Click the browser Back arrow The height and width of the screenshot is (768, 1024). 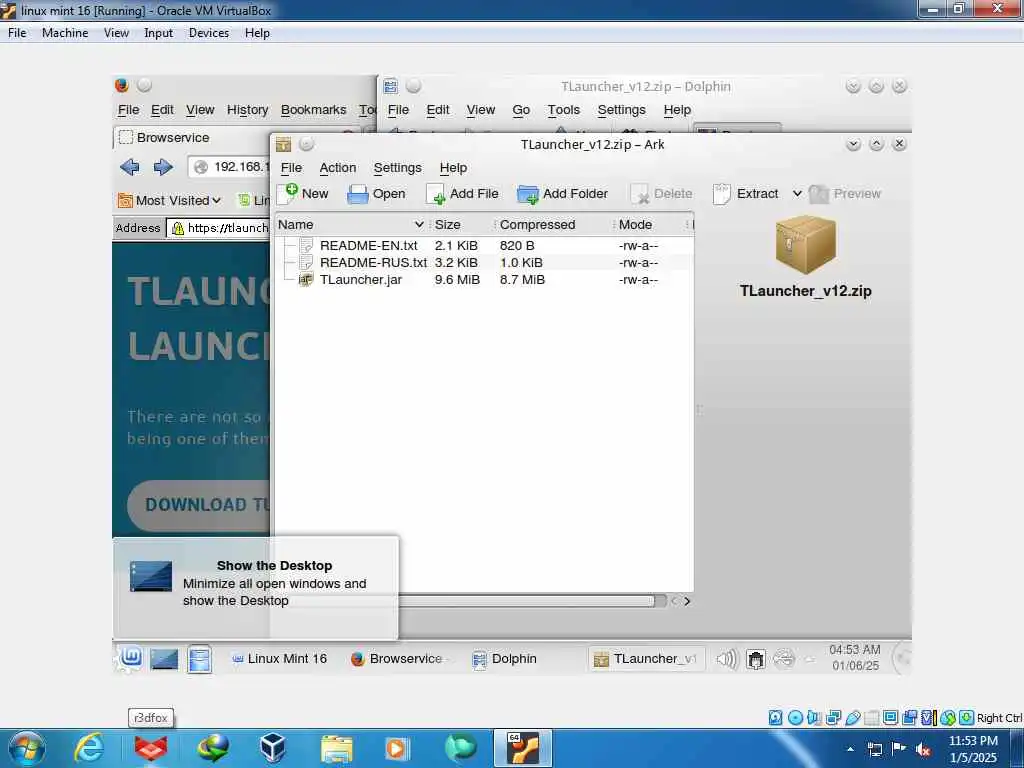click(x=129, y=167)
